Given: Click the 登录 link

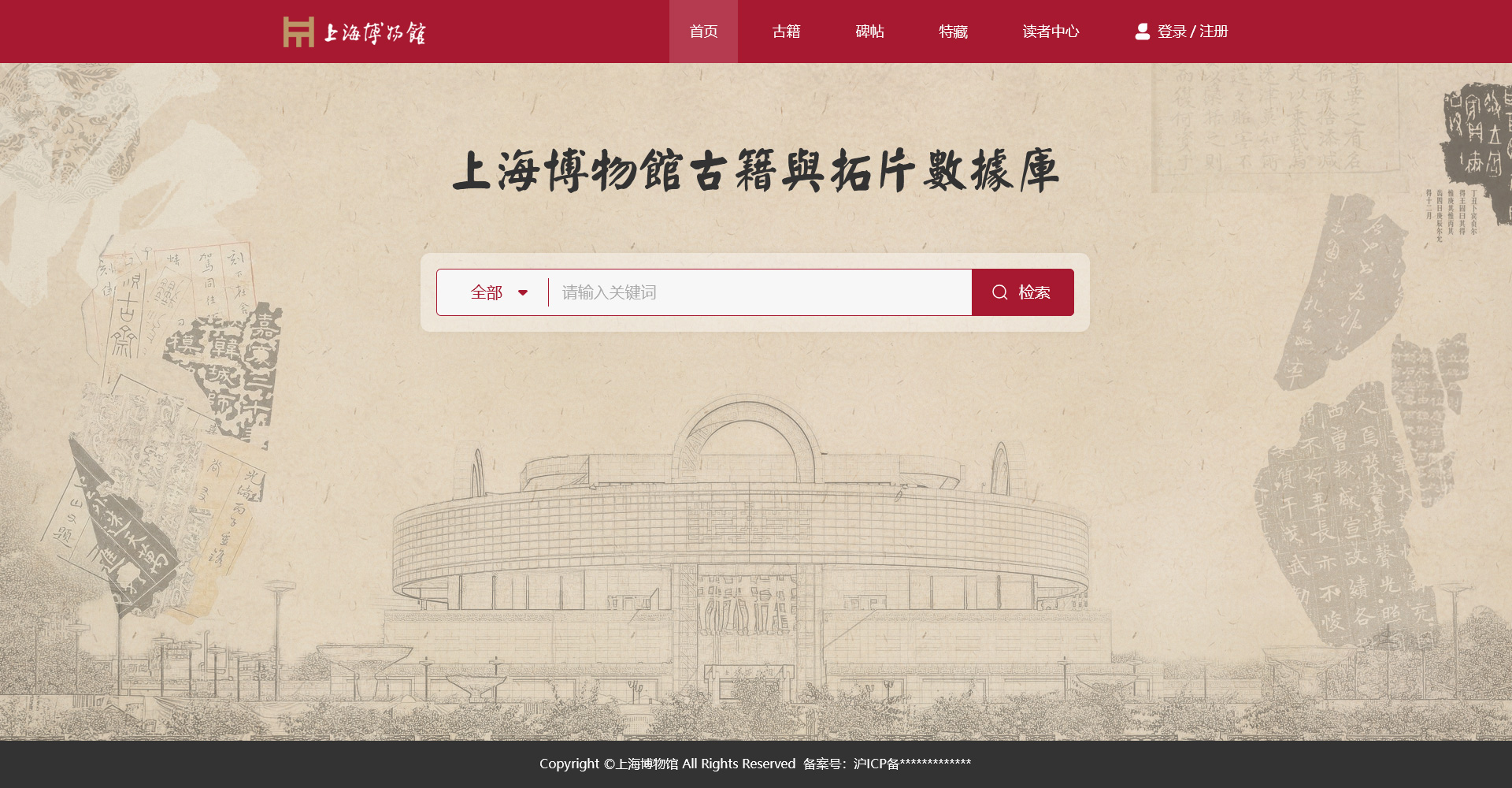Looking at the screenshot, I should 1172,32.
